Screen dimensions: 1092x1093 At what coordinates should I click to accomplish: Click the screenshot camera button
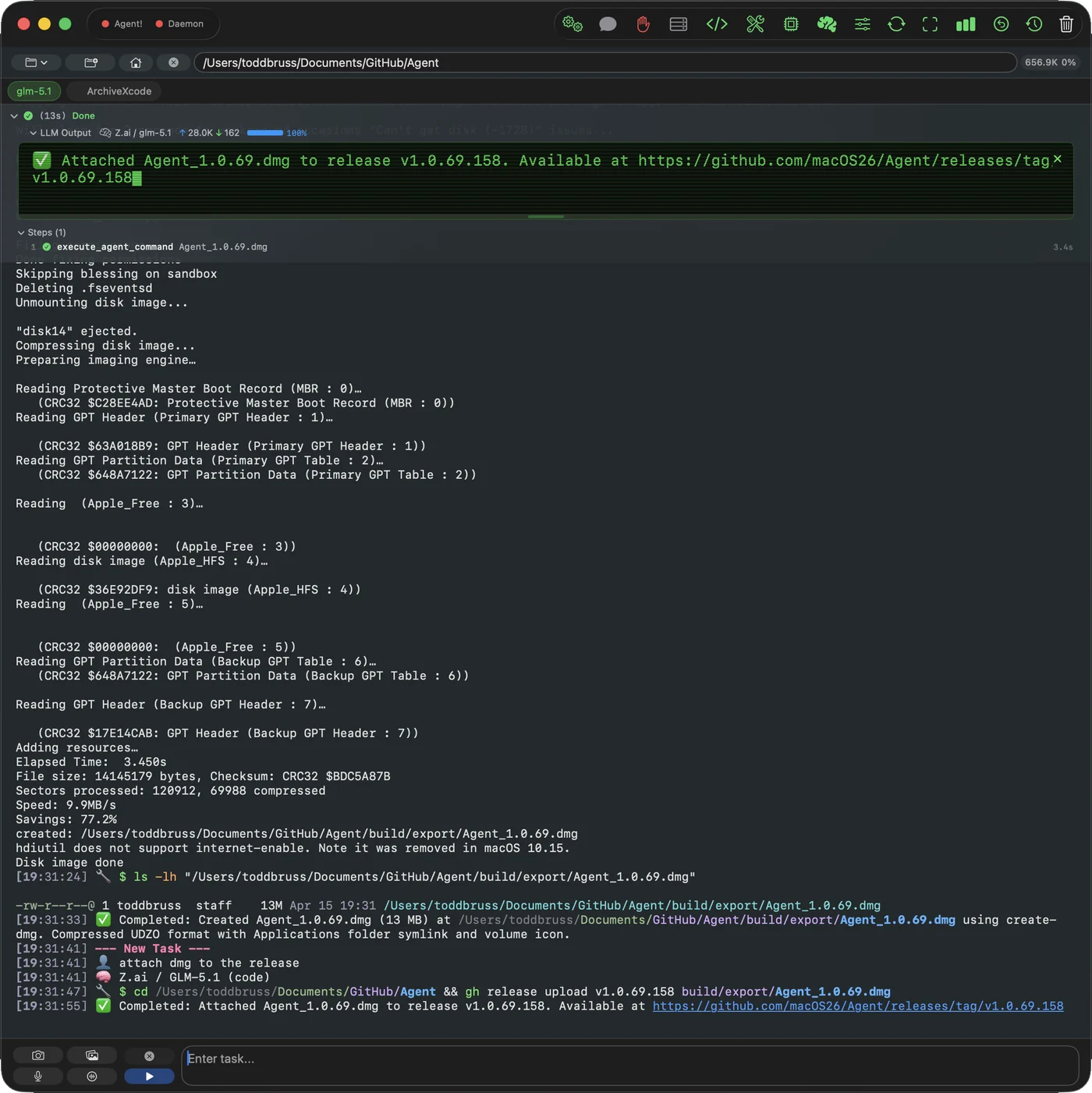[x=37, y=1056]
